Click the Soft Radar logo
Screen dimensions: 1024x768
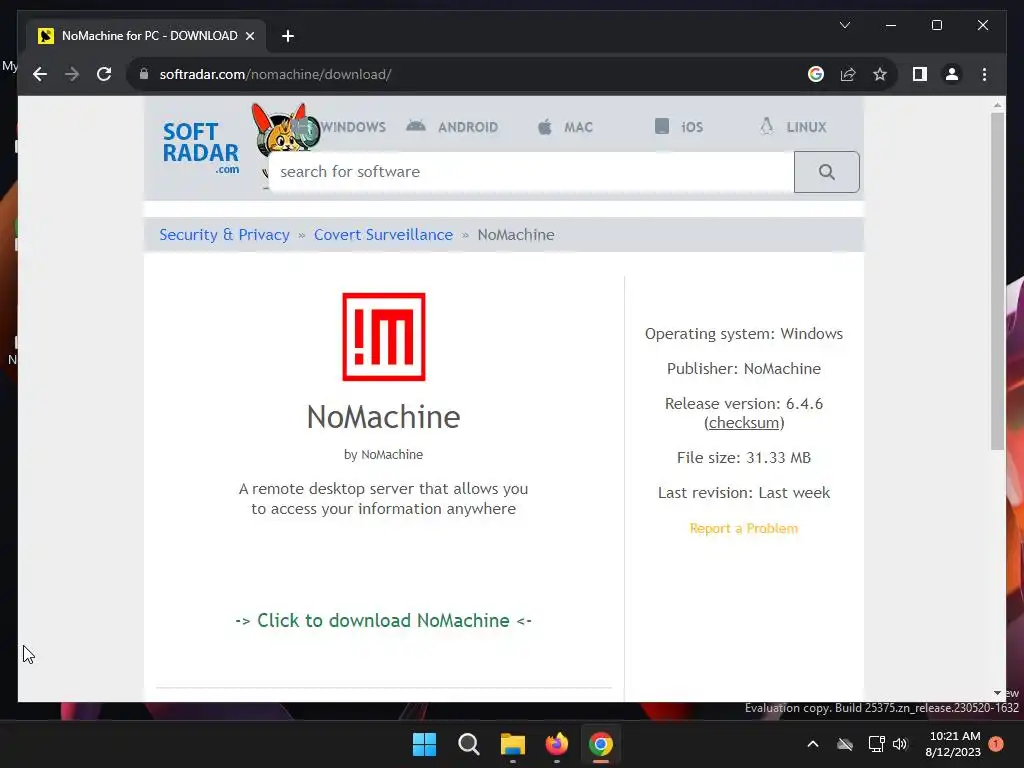tap(200, 148)
